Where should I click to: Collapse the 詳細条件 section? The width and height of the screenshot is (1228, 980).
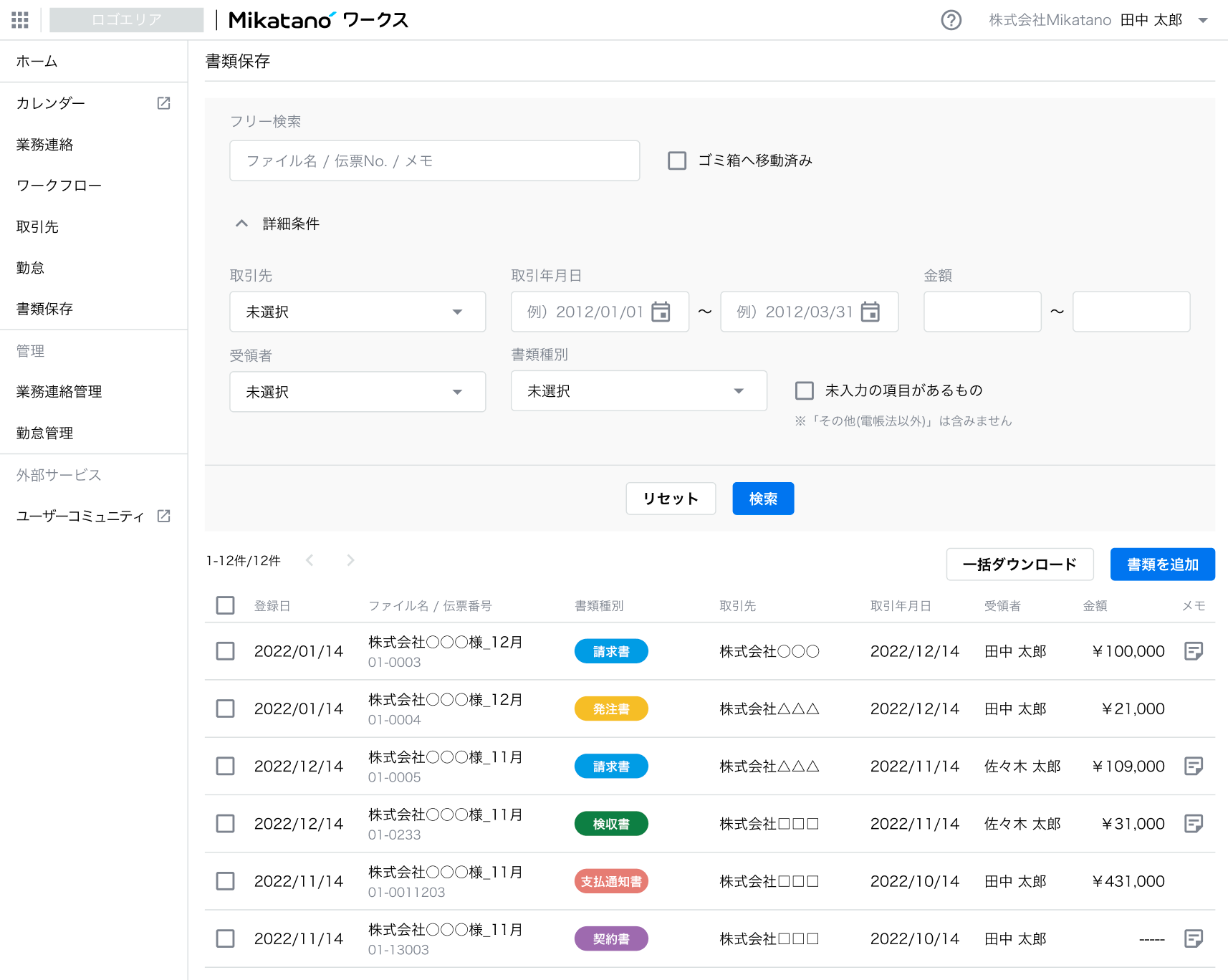[x=242, y=224]
